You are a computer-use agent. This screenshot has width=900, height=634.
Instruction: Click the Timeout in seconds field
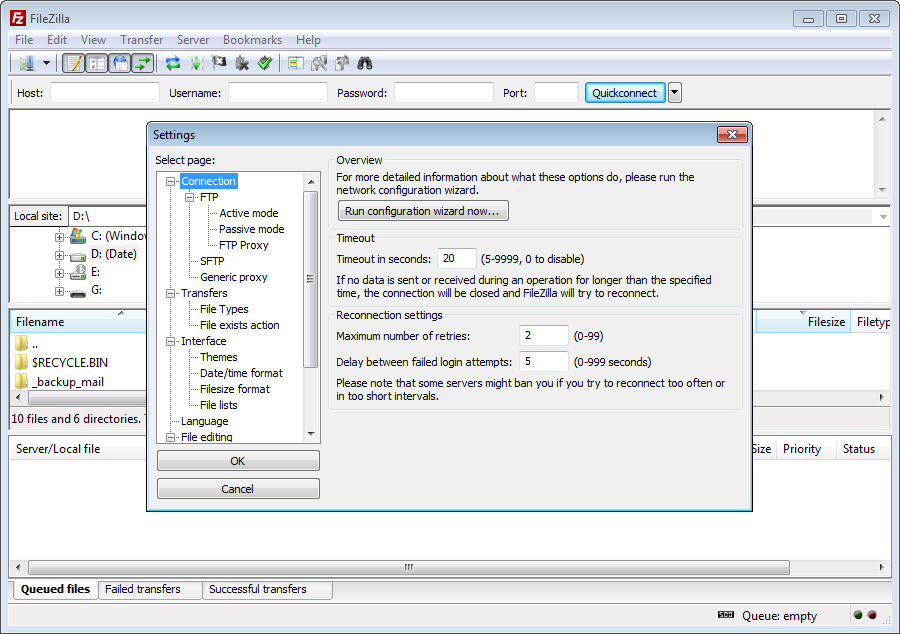point(457,259)
